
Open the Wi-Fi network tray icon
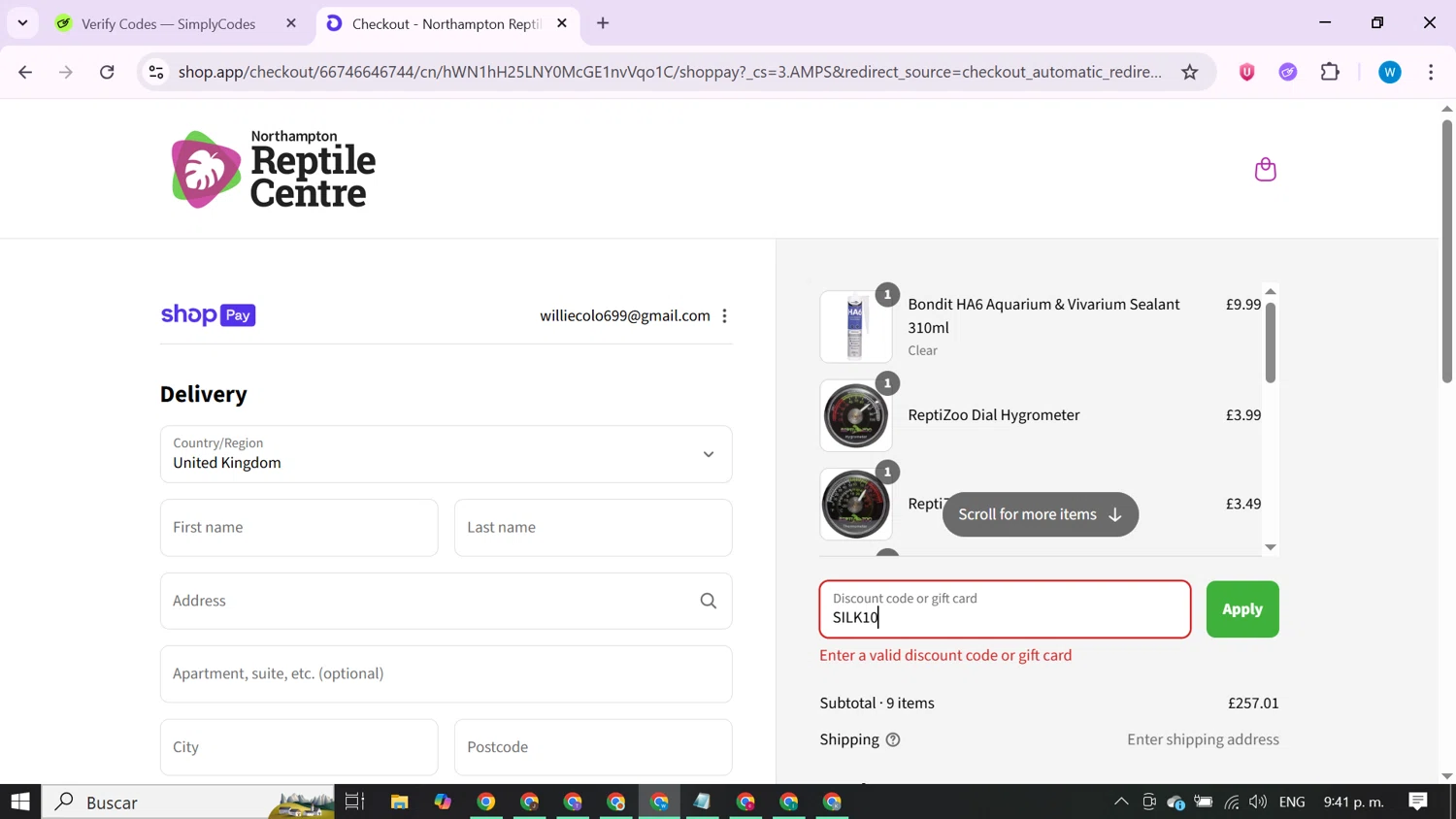click(x=1232, y=802)
